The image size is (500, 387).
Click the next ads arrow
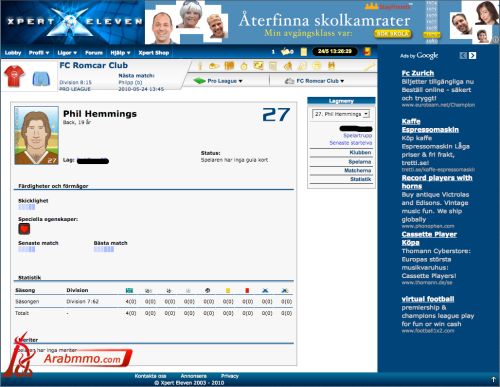click(472, 55)
